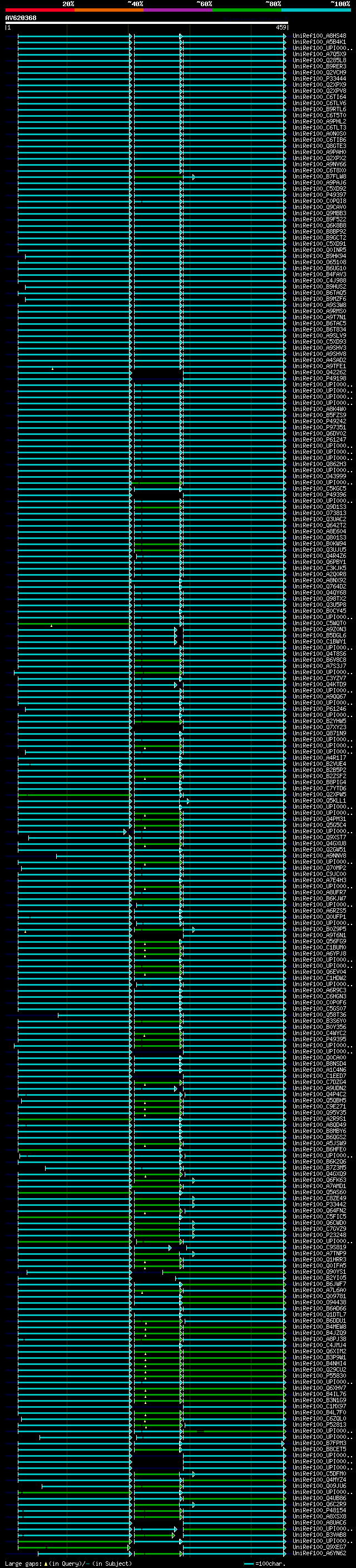Open hit UniRef100_B0Y356

coord(319,1027)
